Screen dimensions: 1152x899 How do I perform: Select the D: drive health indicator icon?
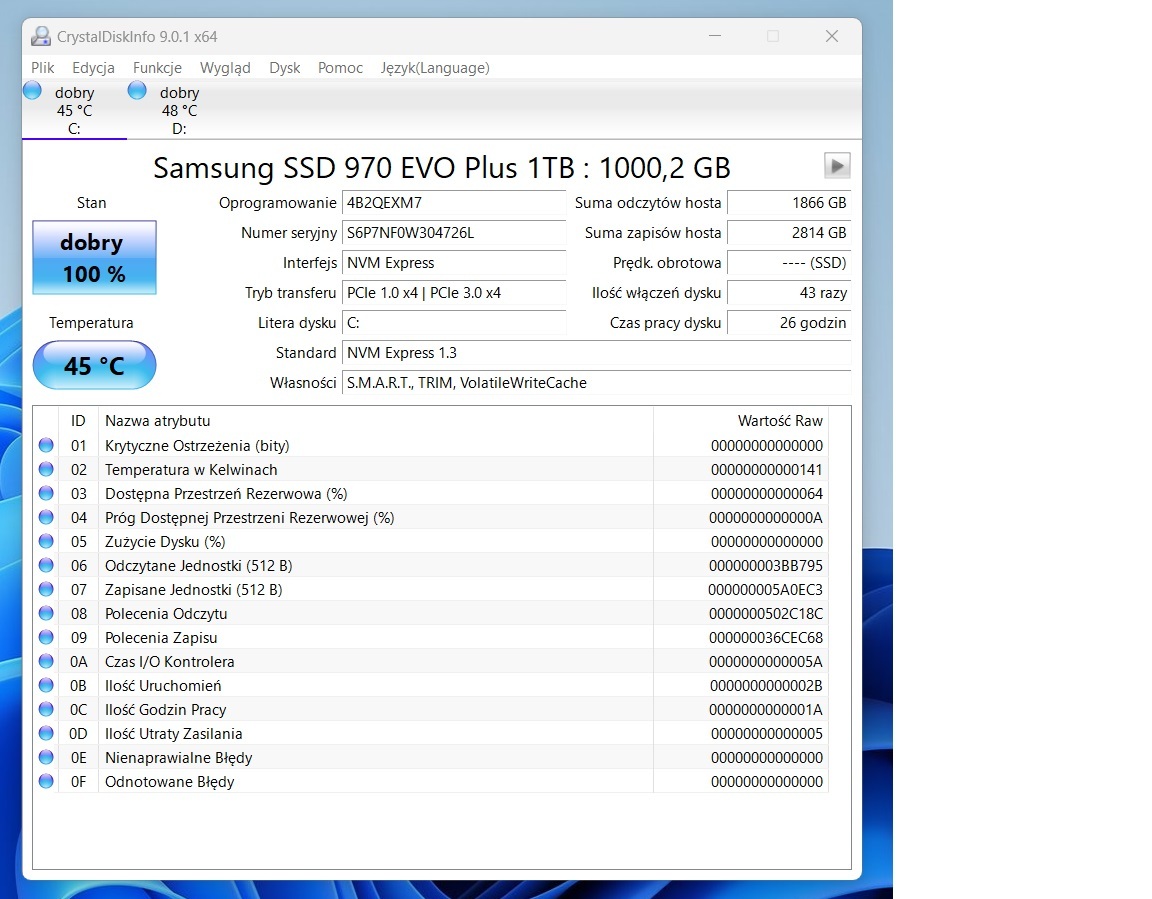pyautogui.click(x=137, y=90)
